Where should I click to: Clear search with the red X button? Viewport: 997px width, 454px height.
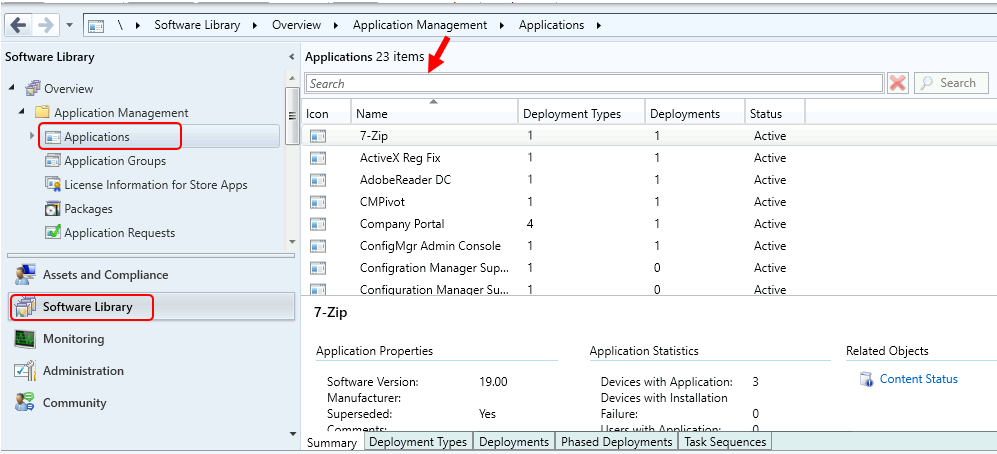[x=897, y=83]
